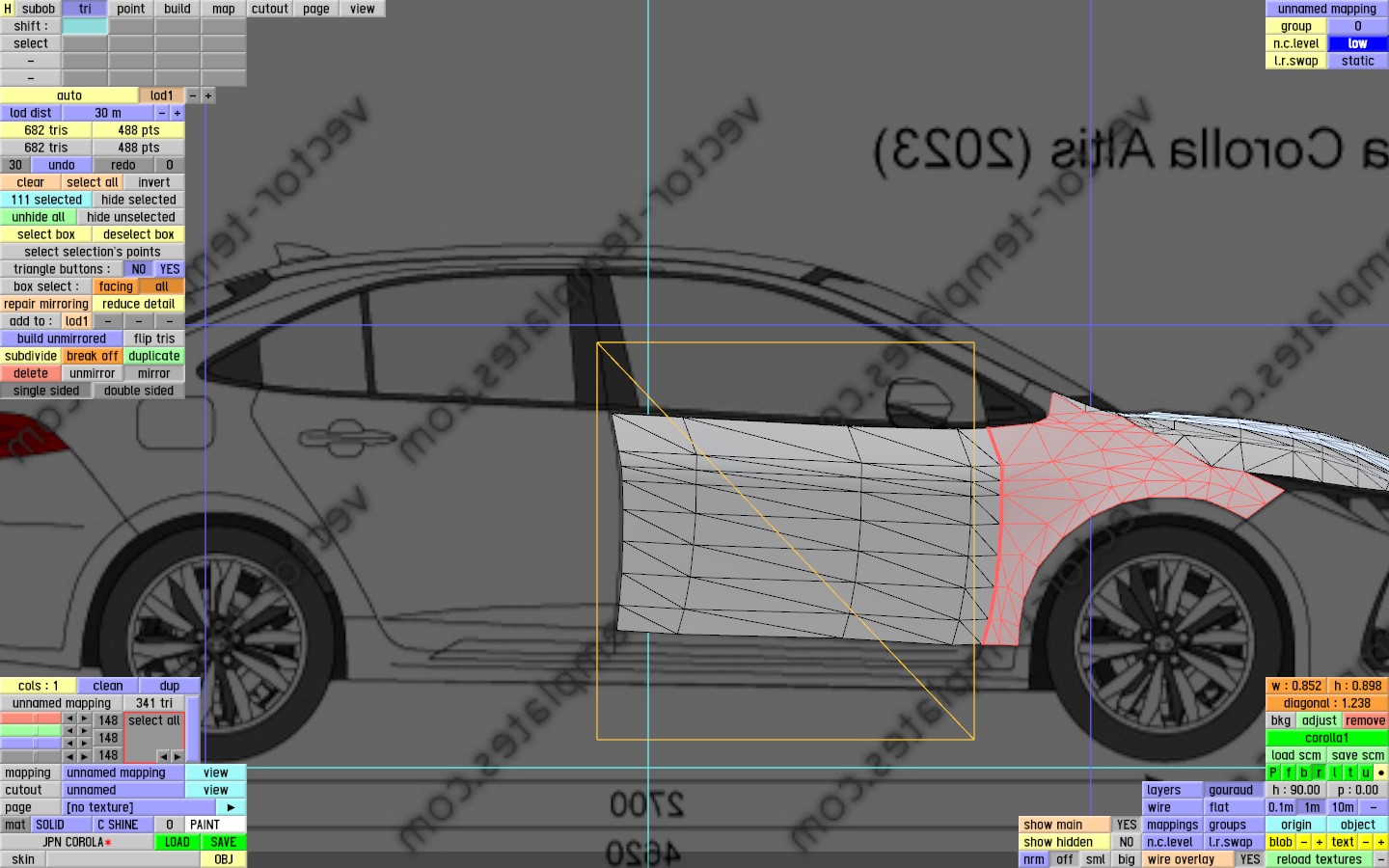Open the subob mode tab

(39, 9)
